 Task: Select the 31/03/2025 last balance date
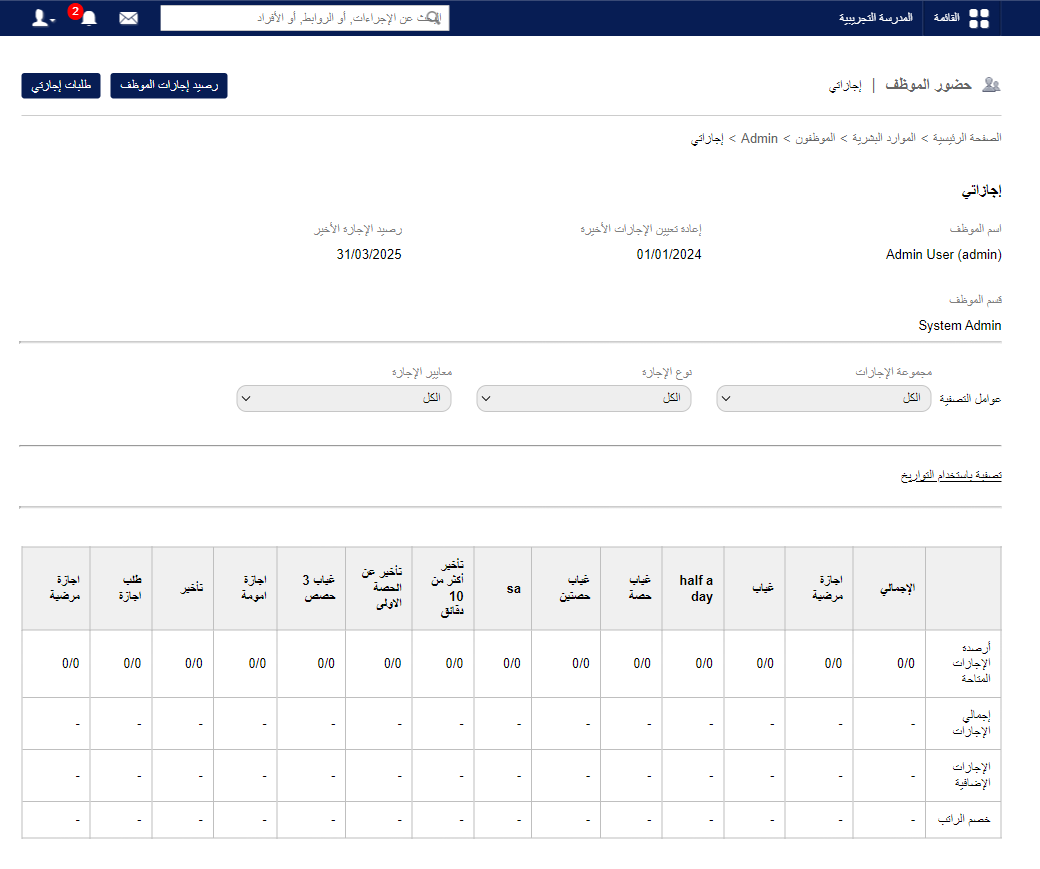pyautogui.click(x=369, y=255)
